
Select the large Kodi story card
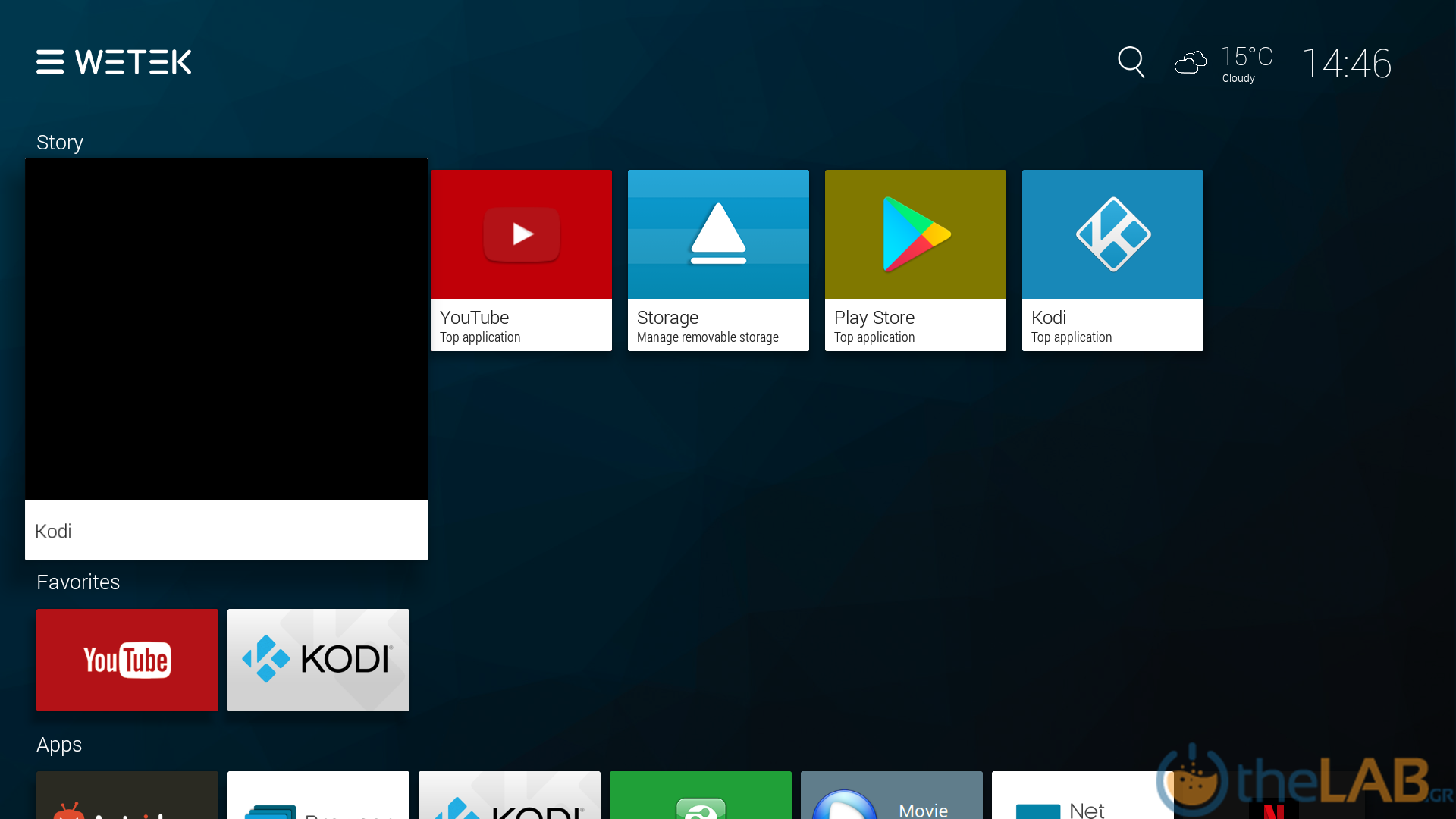[226, 358]
